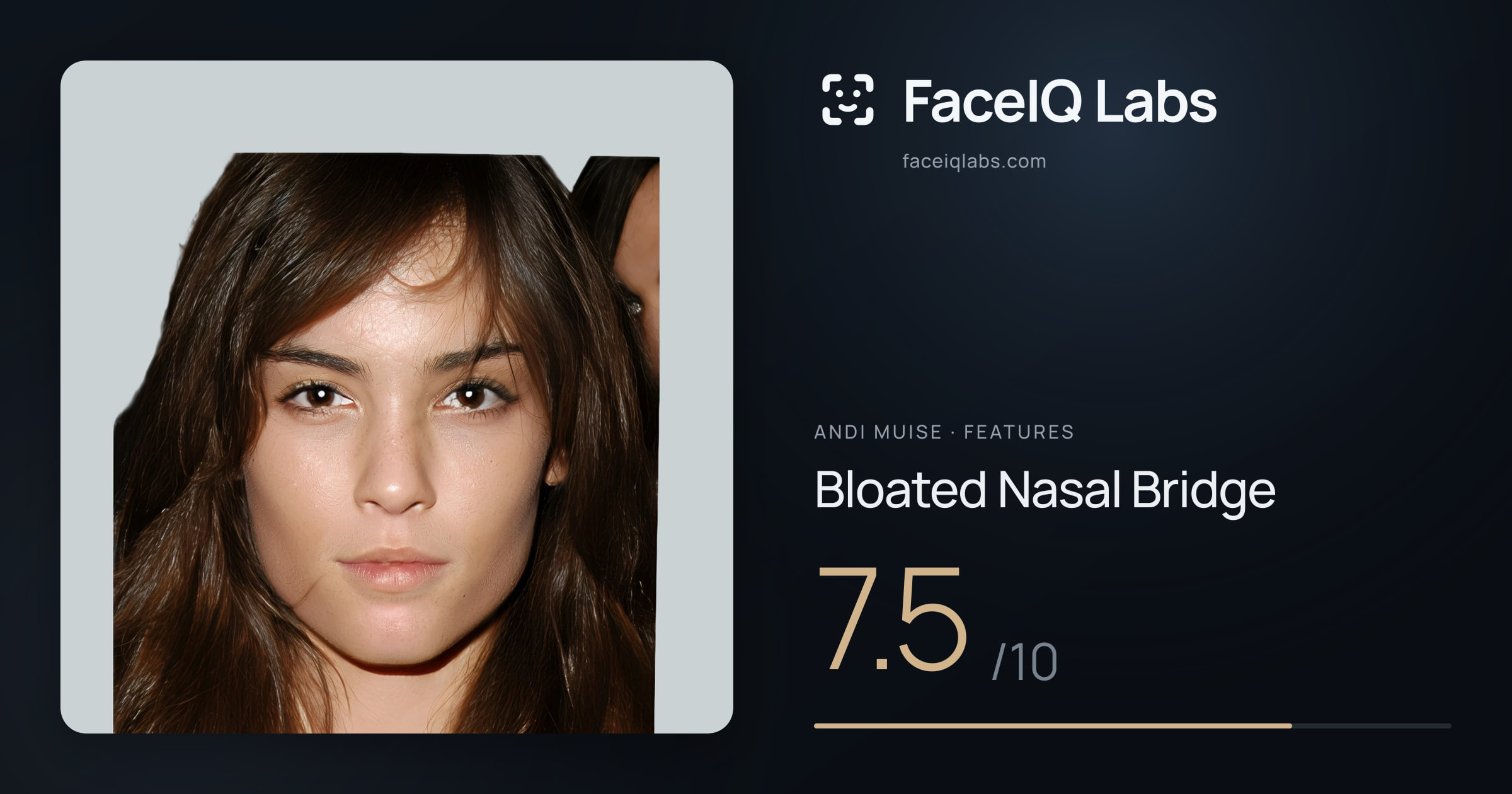This screenshot has width=1512, height=794.
Task: Visit the faceiqlabs.com link
Action: (x=974, y=161)
